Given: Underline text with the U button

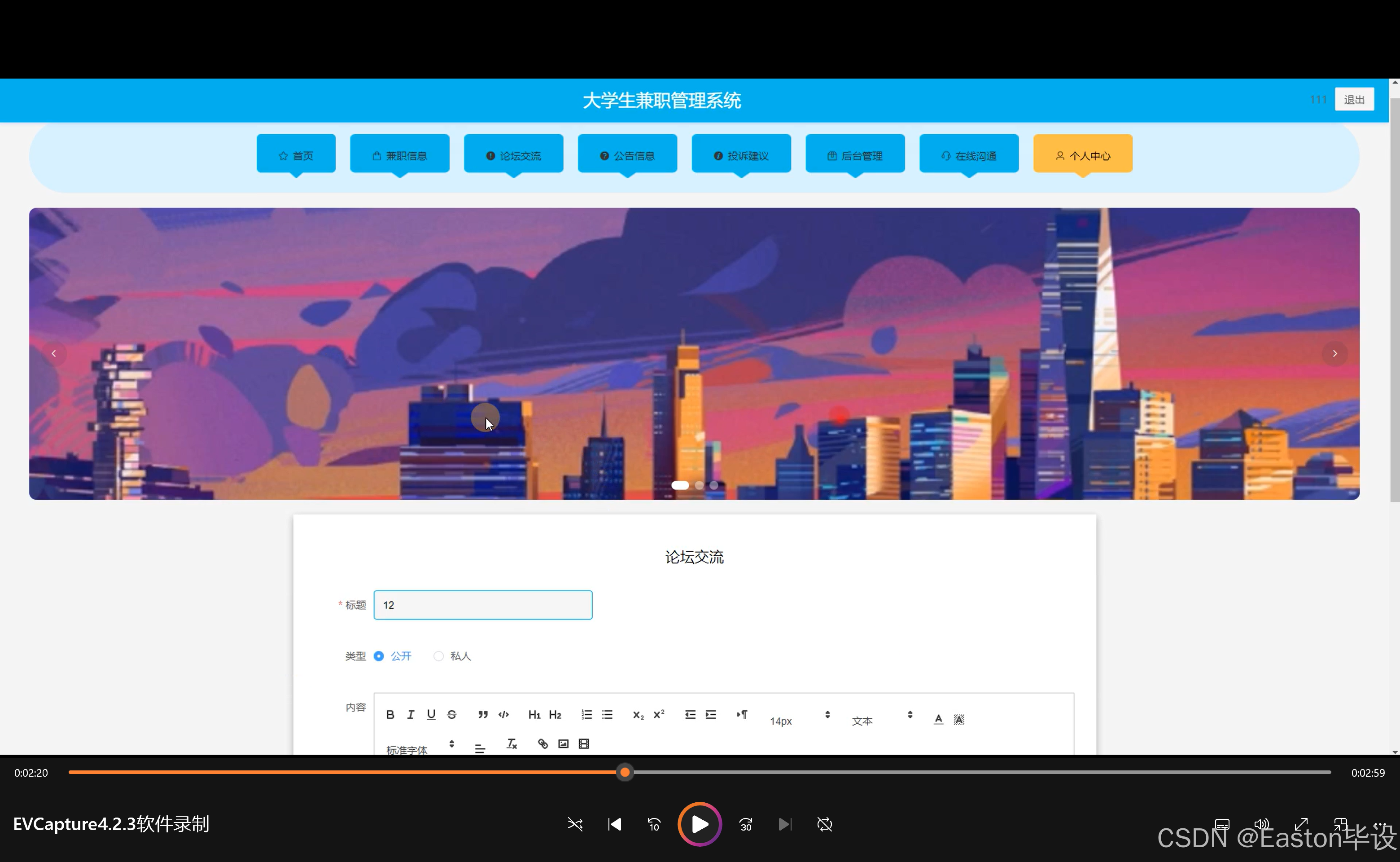Looking at the screenshot, I should tap(431, 714).
